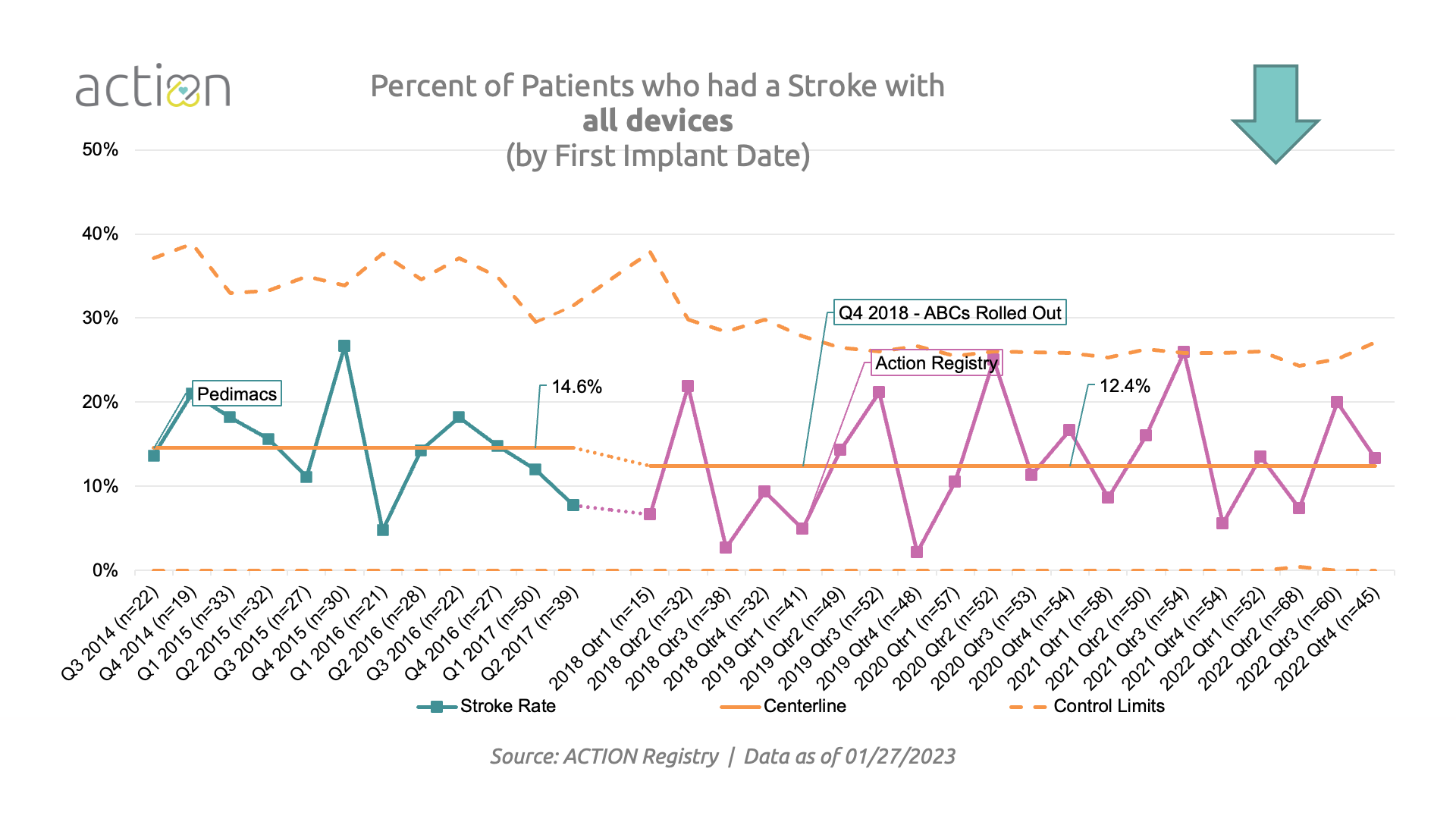Click the 14.6% centerline data label
The image size is (1456, 819).
click(x=576, y=387)
